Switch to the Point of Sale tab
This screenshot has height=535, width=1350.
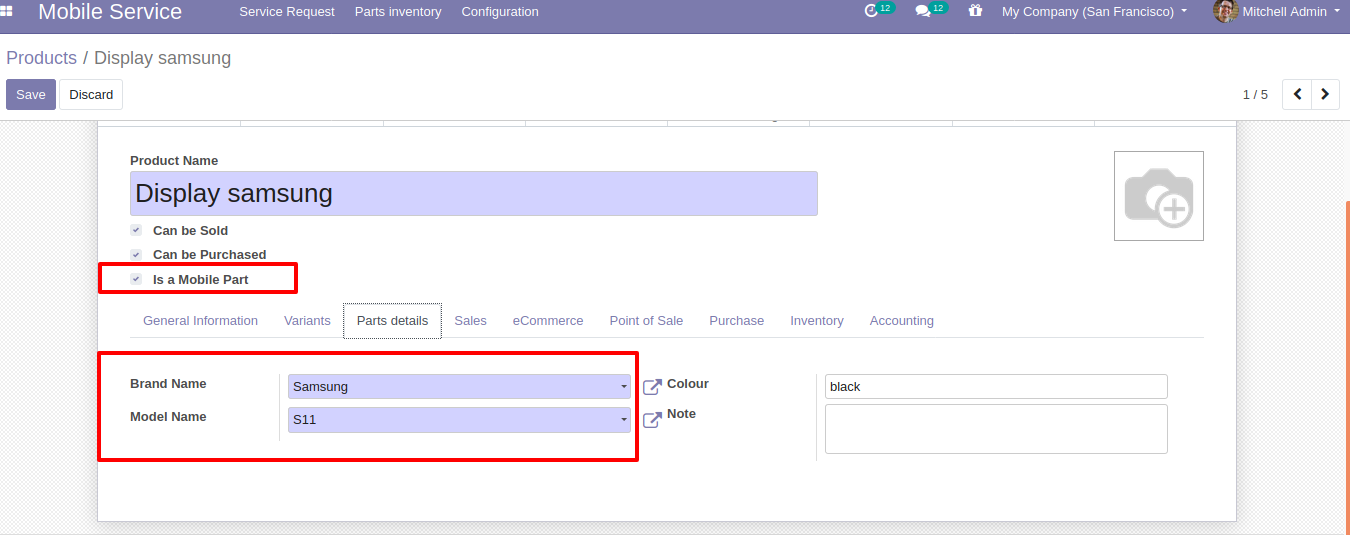[646, 321]
